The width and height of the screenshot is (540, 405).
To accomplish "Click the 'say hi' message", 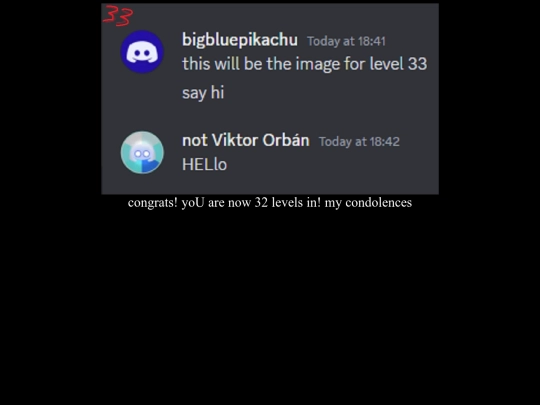I will point(203,93).
